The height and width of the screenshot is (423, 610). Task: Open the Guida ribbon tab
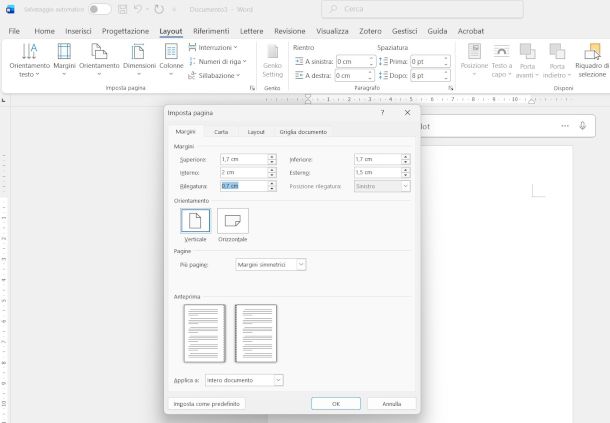click(437, 31)
